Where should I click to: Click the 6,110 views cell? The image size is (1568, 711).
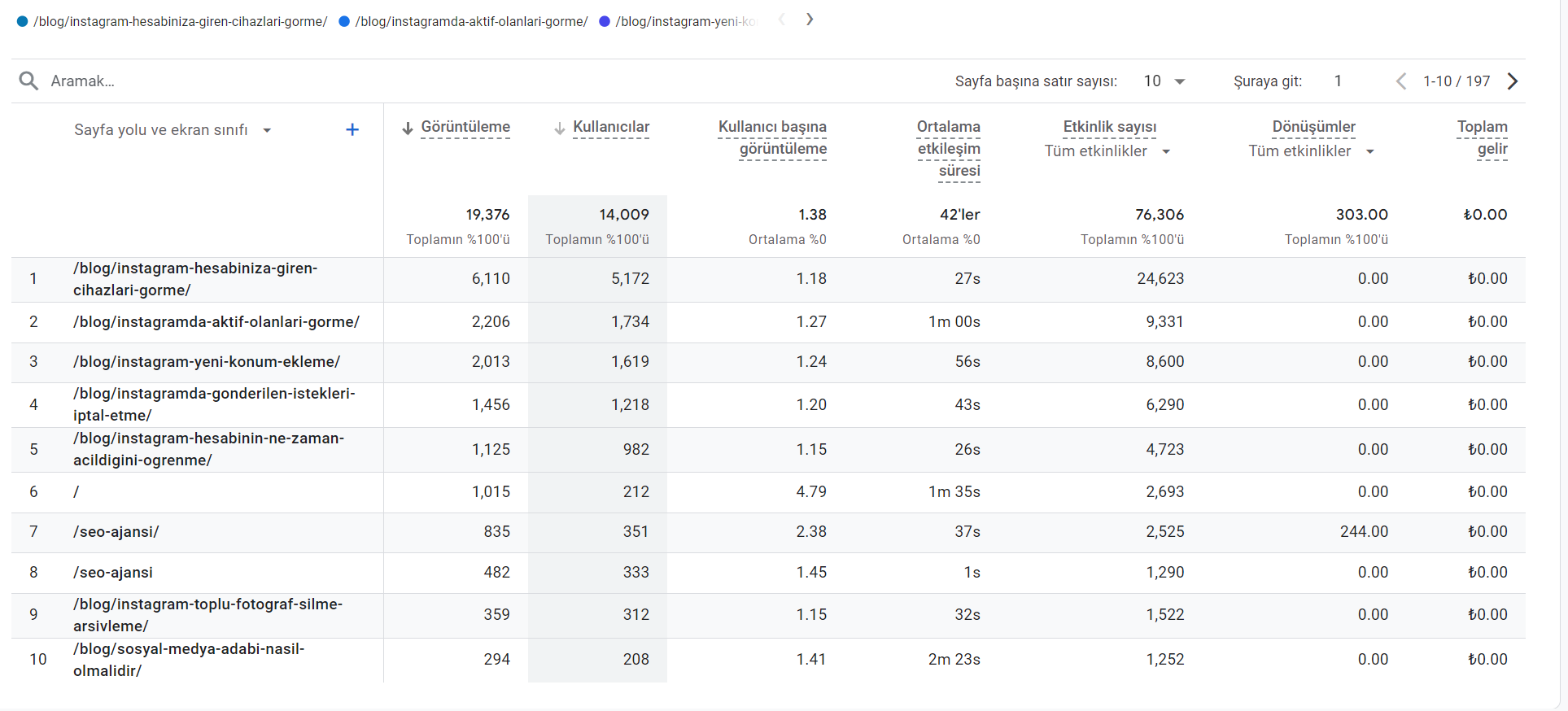[x=491, y=279]
